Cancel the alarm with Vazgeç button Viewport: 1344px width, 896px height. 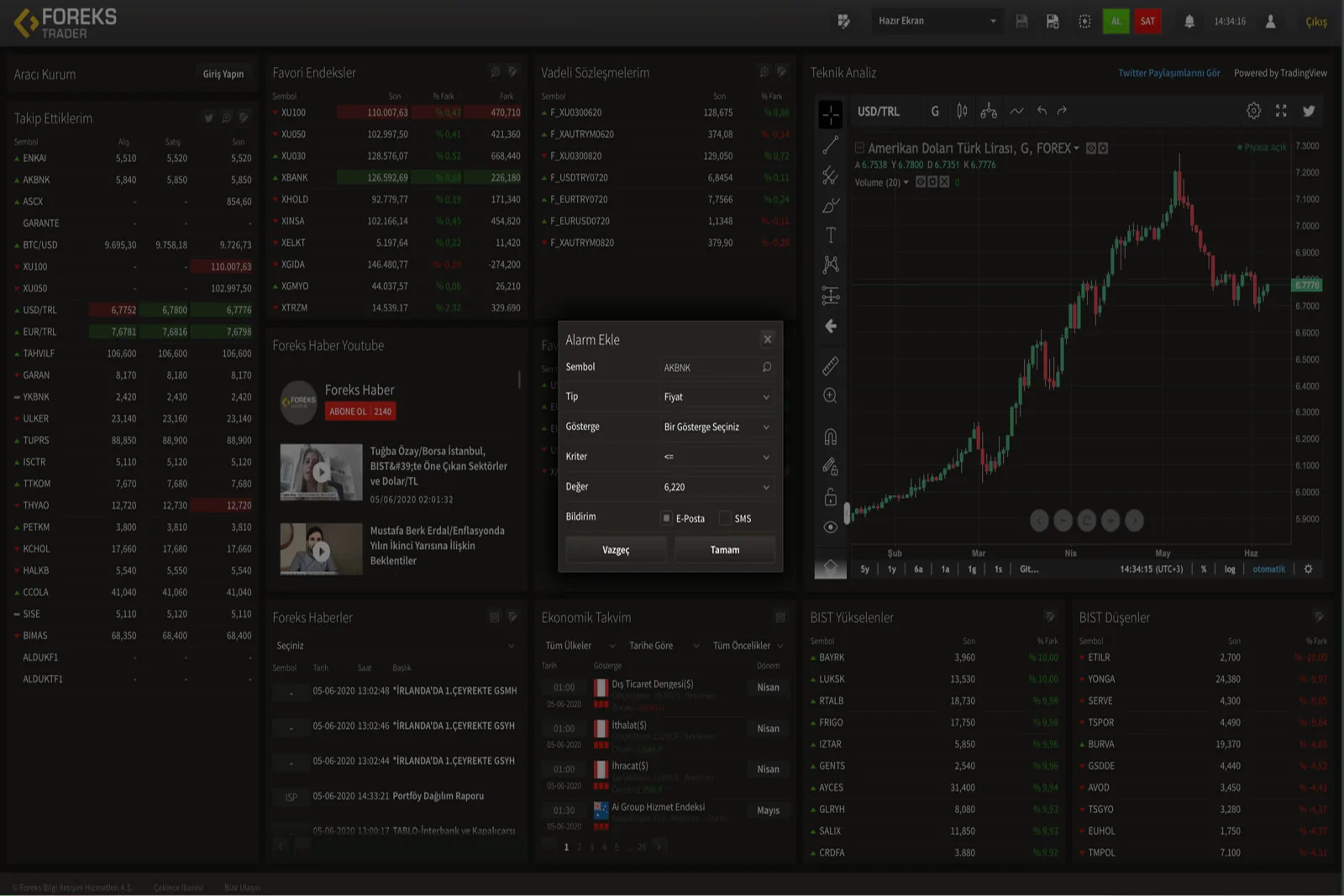pos(616,550)
